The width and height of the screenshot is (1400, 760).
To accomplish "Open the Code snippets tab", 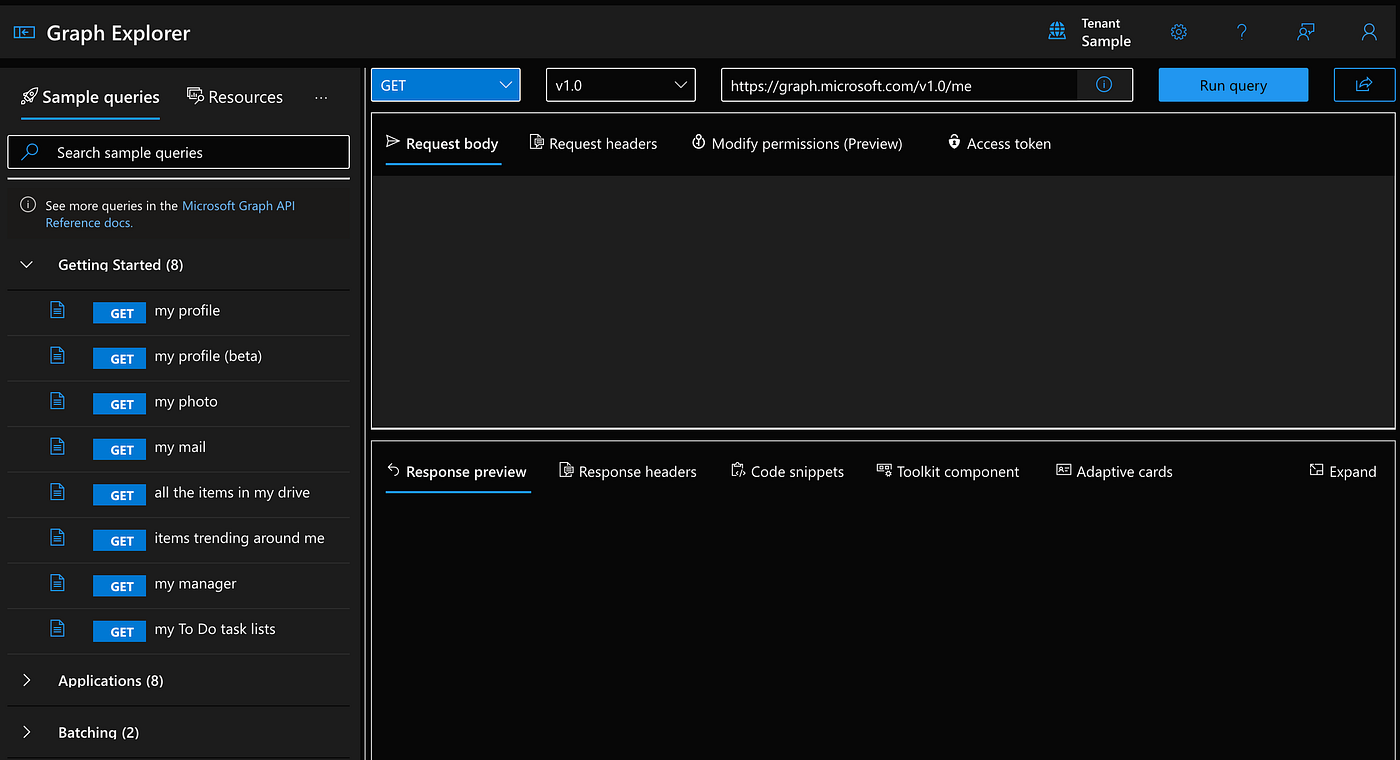I will [x=787, y=471].
